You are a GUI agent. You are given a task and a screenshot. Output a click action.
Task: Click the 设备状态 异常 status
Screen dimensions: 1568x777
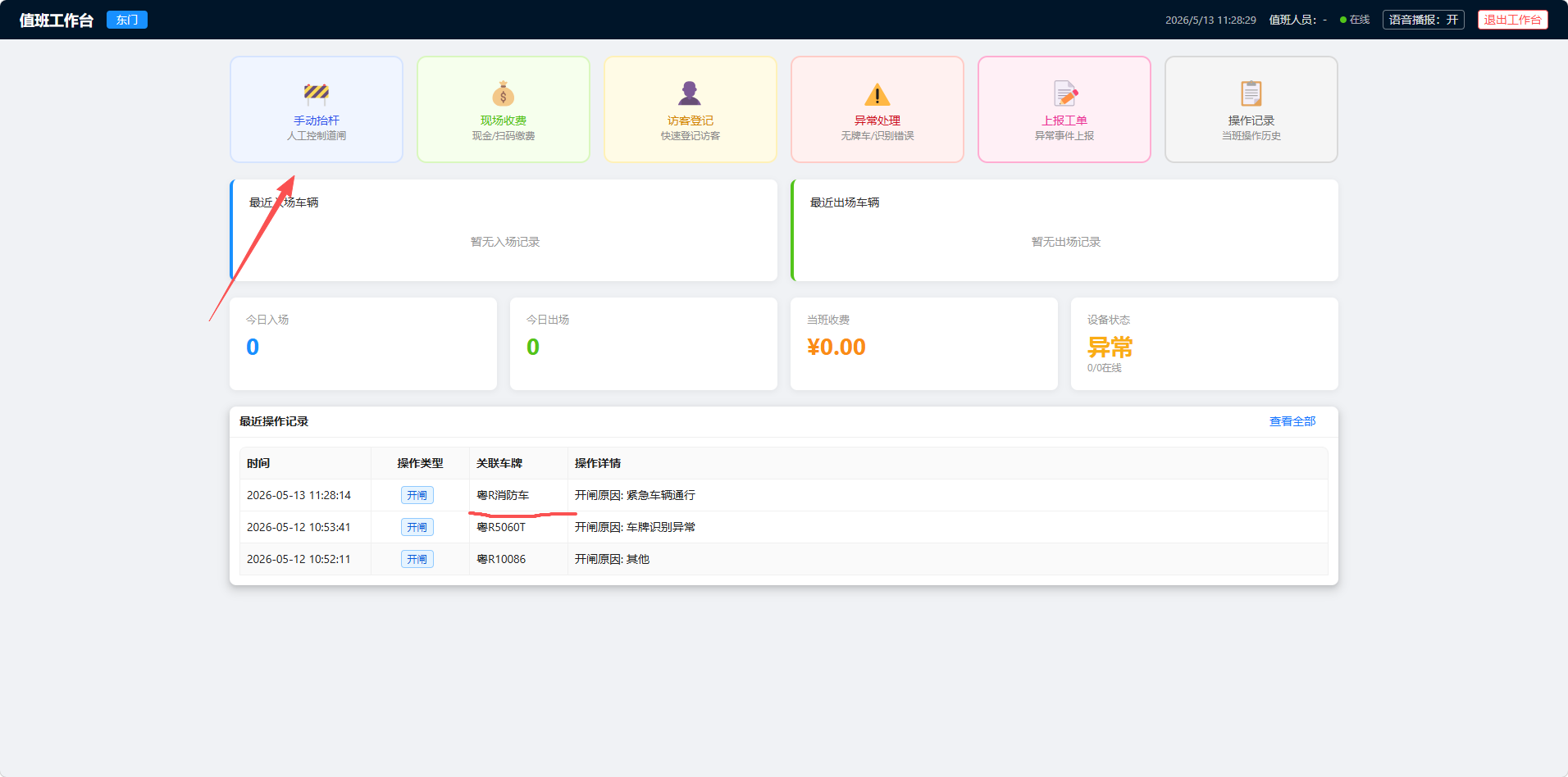tap(1110, 348)
